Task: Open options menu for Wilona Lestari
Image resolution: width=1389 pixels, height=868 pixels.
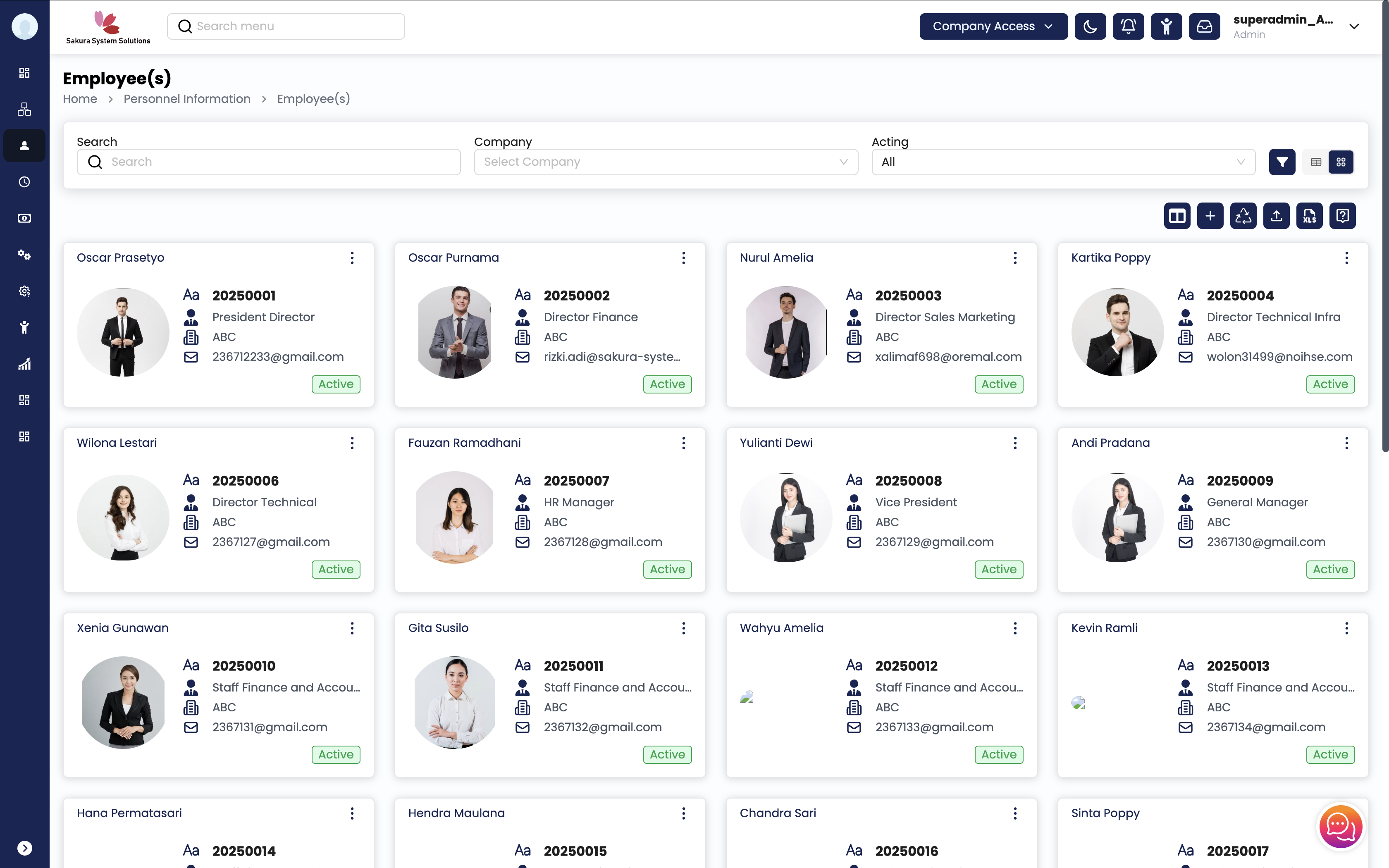Action: [x=352, y=443]
